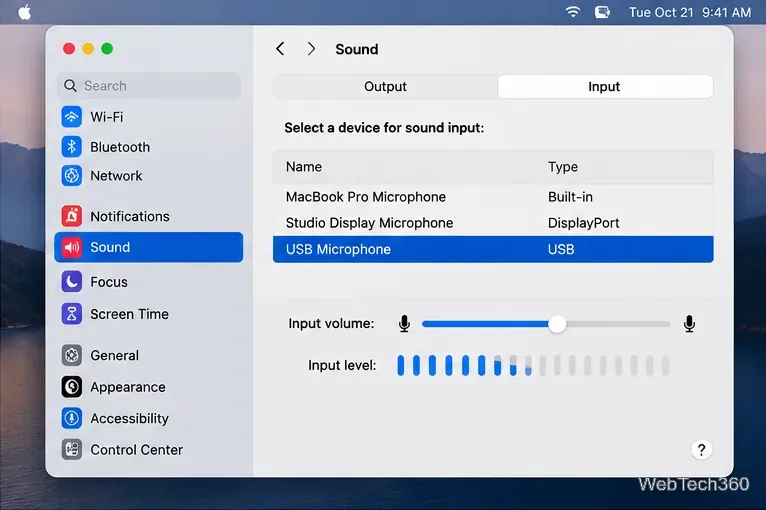
Task: Click the yellow minimize window button
Action: tap(88, 49)
